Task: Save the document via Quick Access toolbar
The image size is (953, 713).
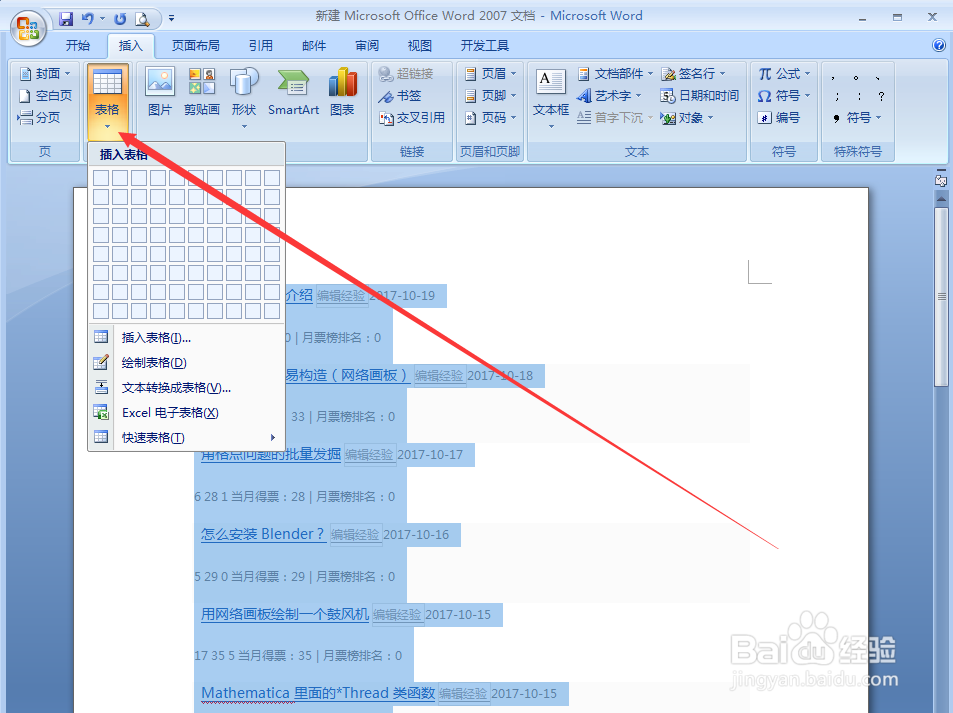Action: (x=66, y=19)
